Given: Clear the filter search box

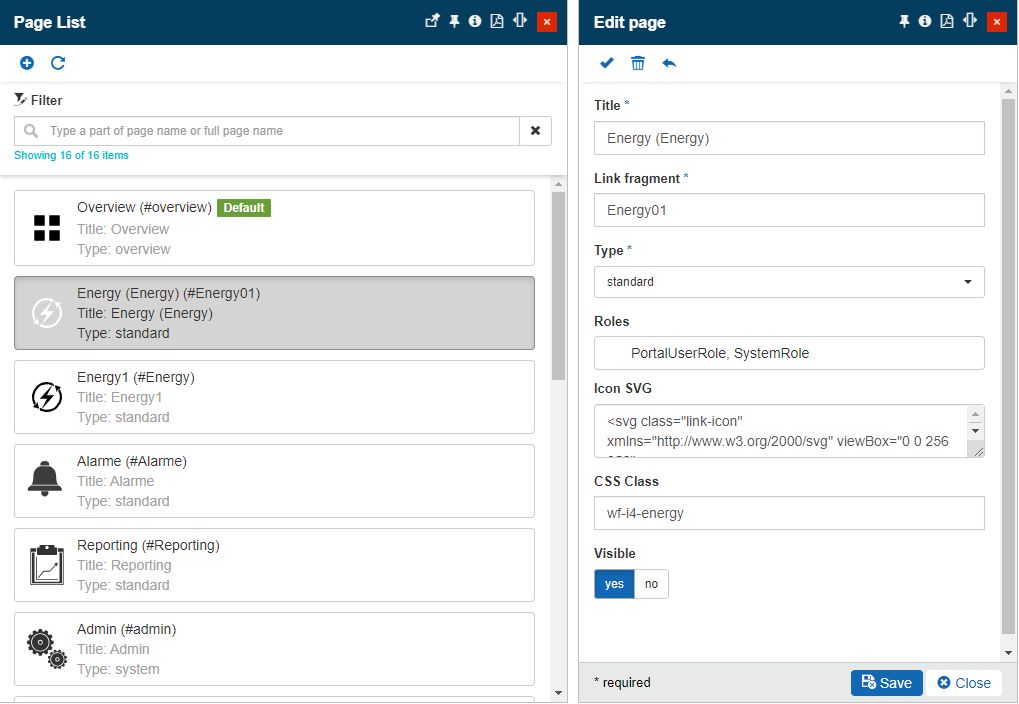Looking at the screenshot, I should pyautogui.click(x=535, y=131).
